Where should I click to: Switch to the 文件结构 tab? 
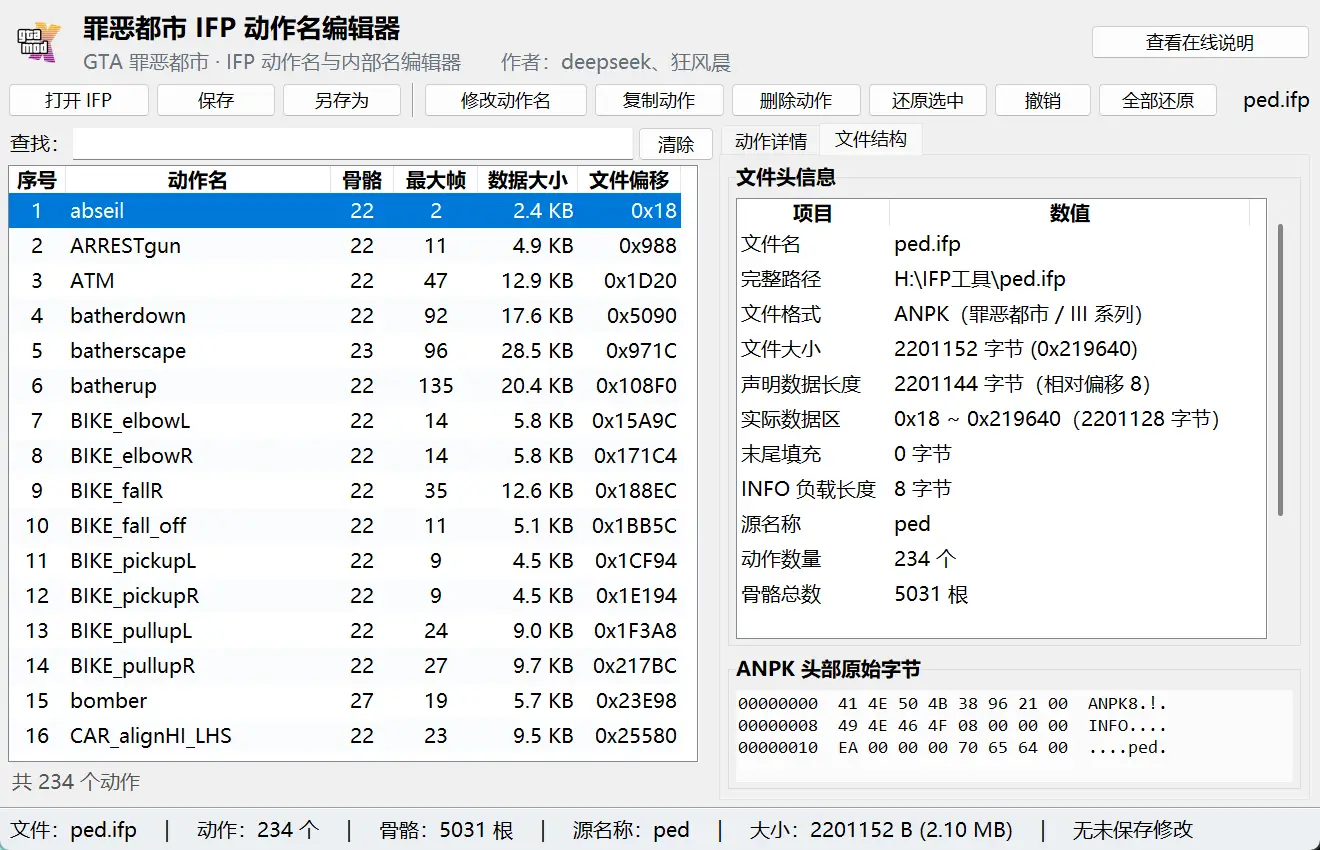coord(871,139)
